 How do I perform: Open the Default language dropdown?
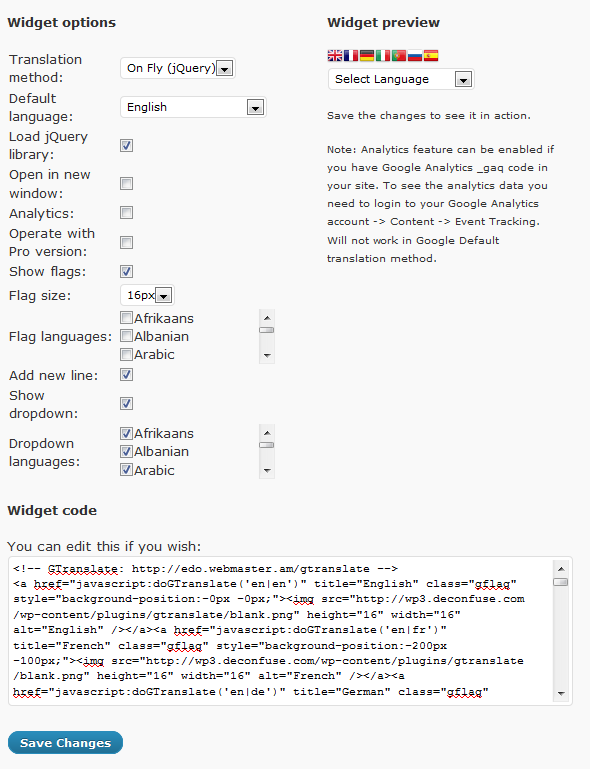pos(193,107)
